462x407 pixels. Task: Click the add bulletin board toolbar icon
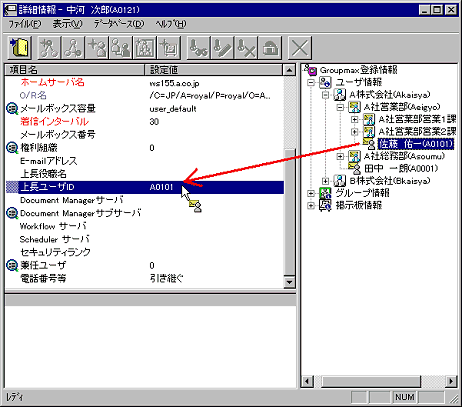click(169, 48)
